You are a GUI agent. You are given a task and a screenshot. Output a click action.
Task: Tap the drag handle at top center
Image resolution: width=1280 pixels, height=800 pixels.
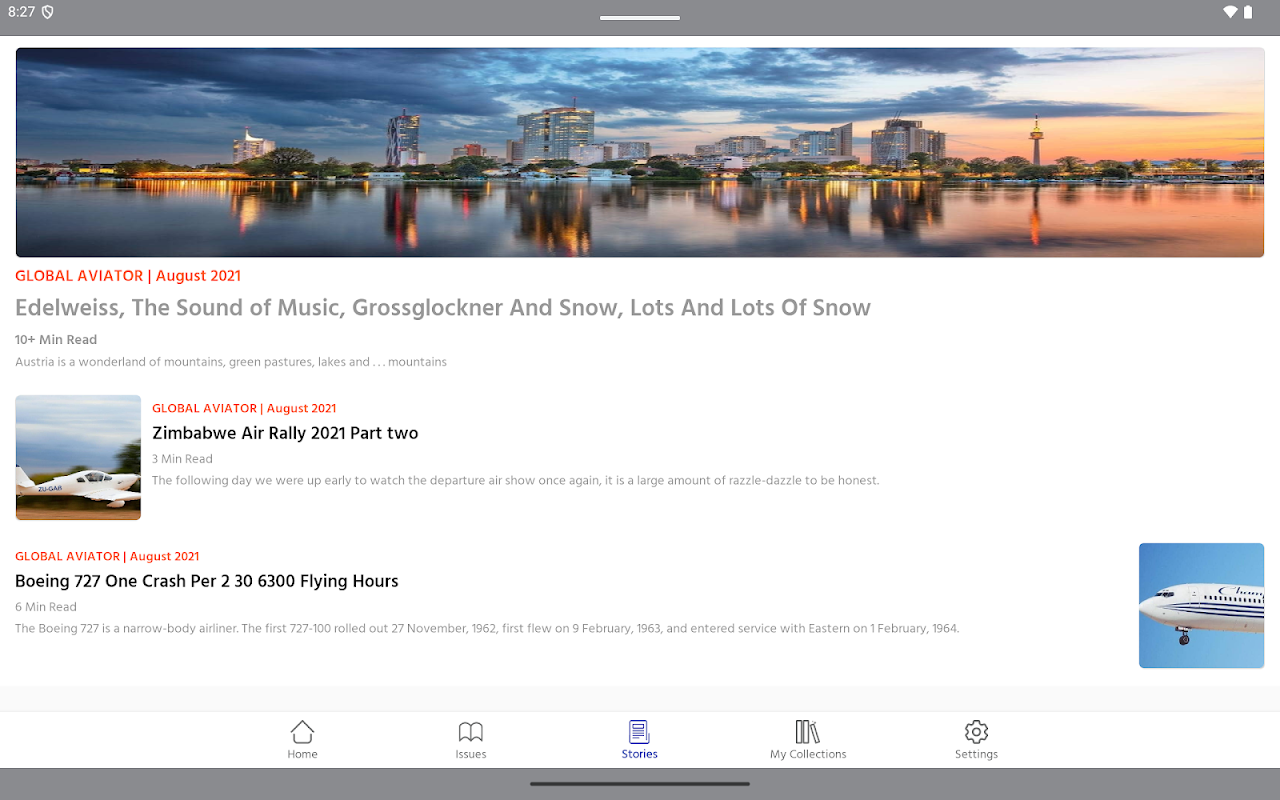click(640, 18)
